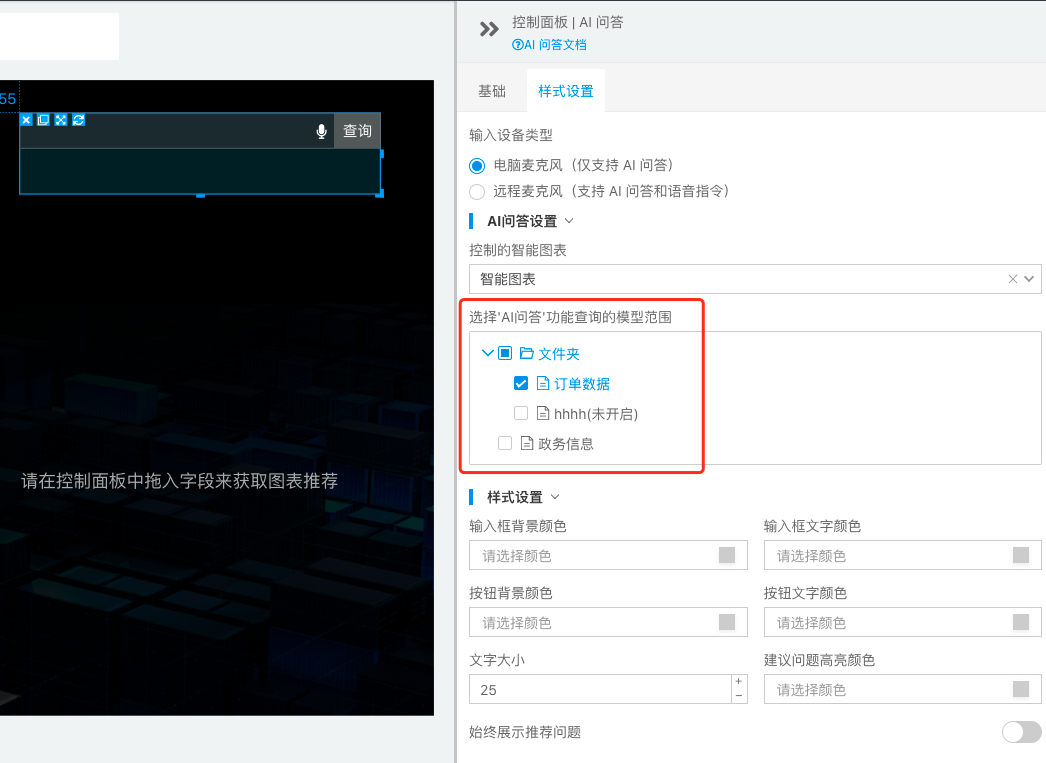Click the 输入框文字颜色 input field

(x=903, y=555)
